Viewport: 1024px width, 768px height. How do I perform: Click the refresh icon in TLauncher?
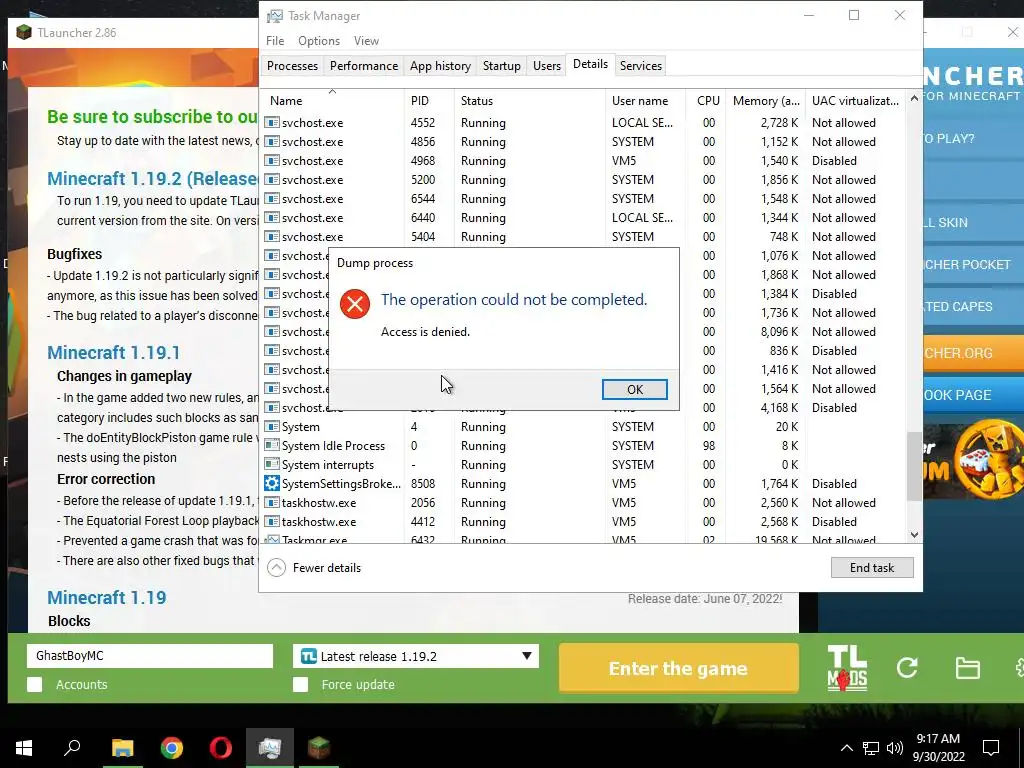tap(907, 667)
